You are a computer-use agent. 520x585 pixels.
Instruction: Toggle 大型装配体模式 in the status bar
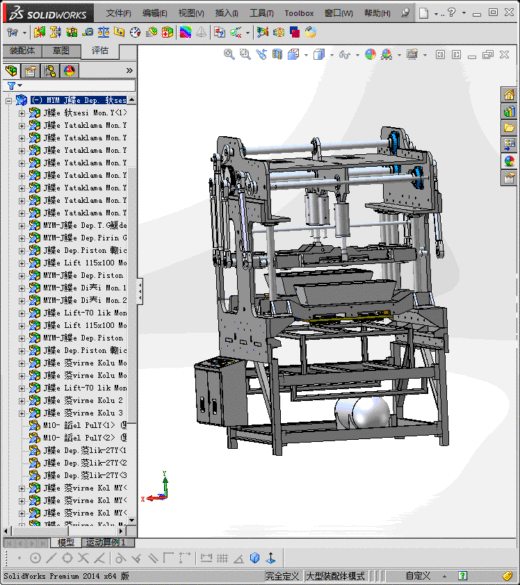[335, 576]
